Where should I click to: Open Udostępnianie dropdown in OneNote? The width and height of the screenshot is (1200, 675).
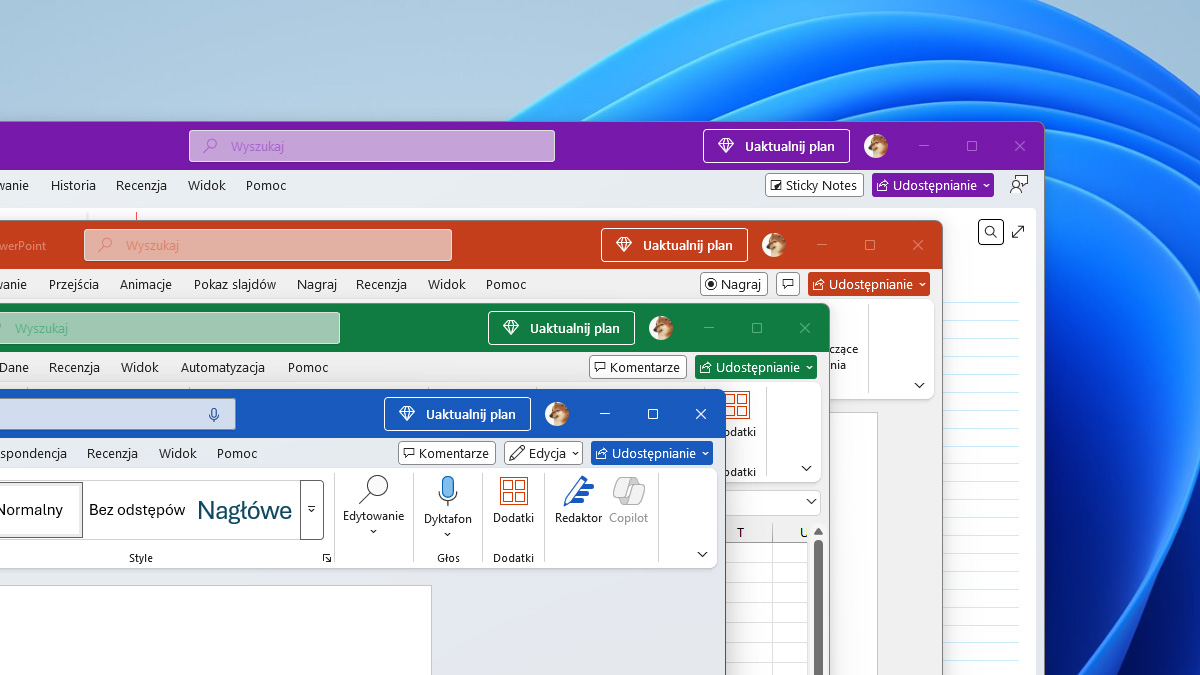click(933, 185)
